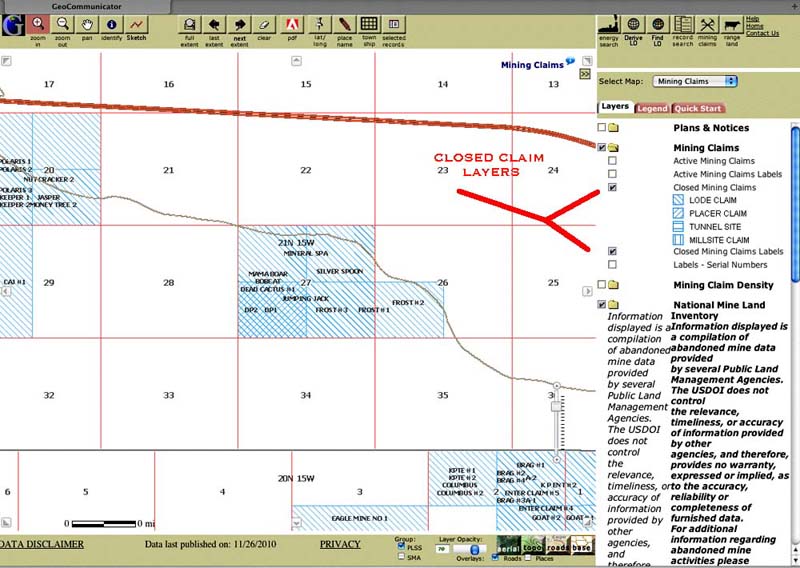Uncheck Closed Mining Claims layer

612,187
